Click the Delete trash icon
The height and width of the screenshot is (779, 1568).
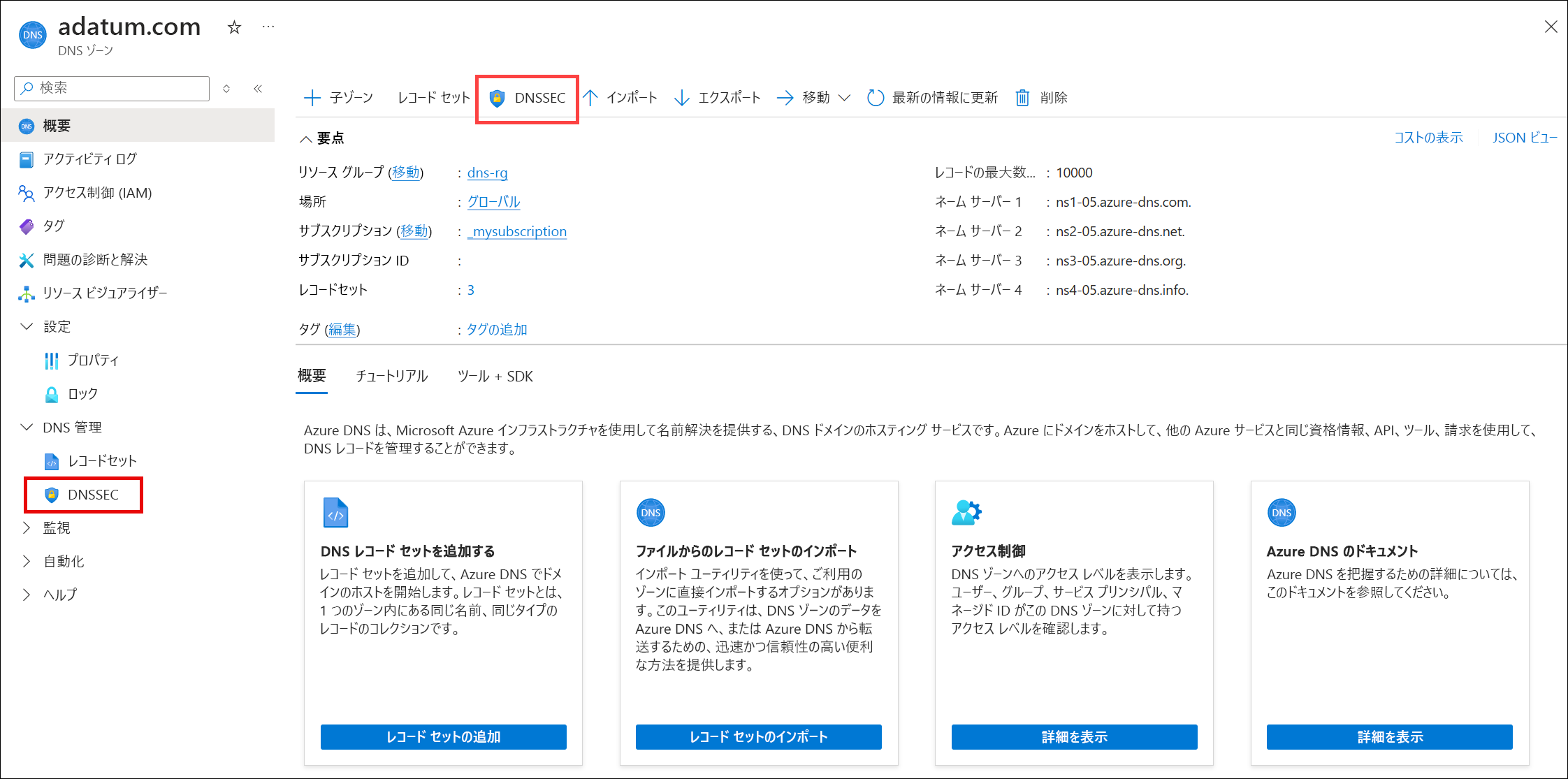pyautogui.click(x=1022, y=98)
